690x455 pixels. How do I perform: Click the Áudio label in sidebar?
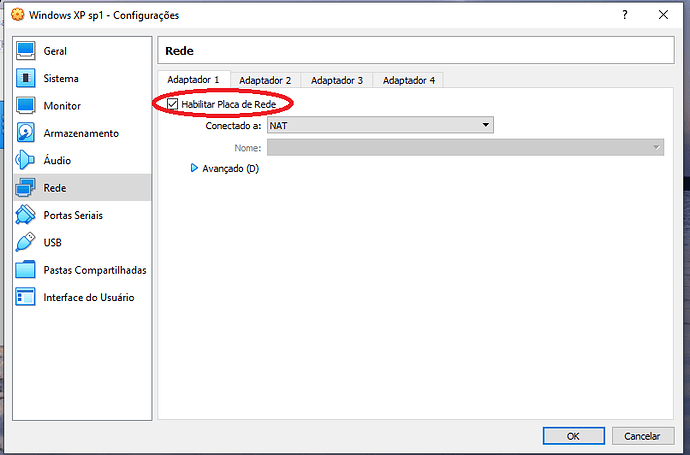point(57,160)
